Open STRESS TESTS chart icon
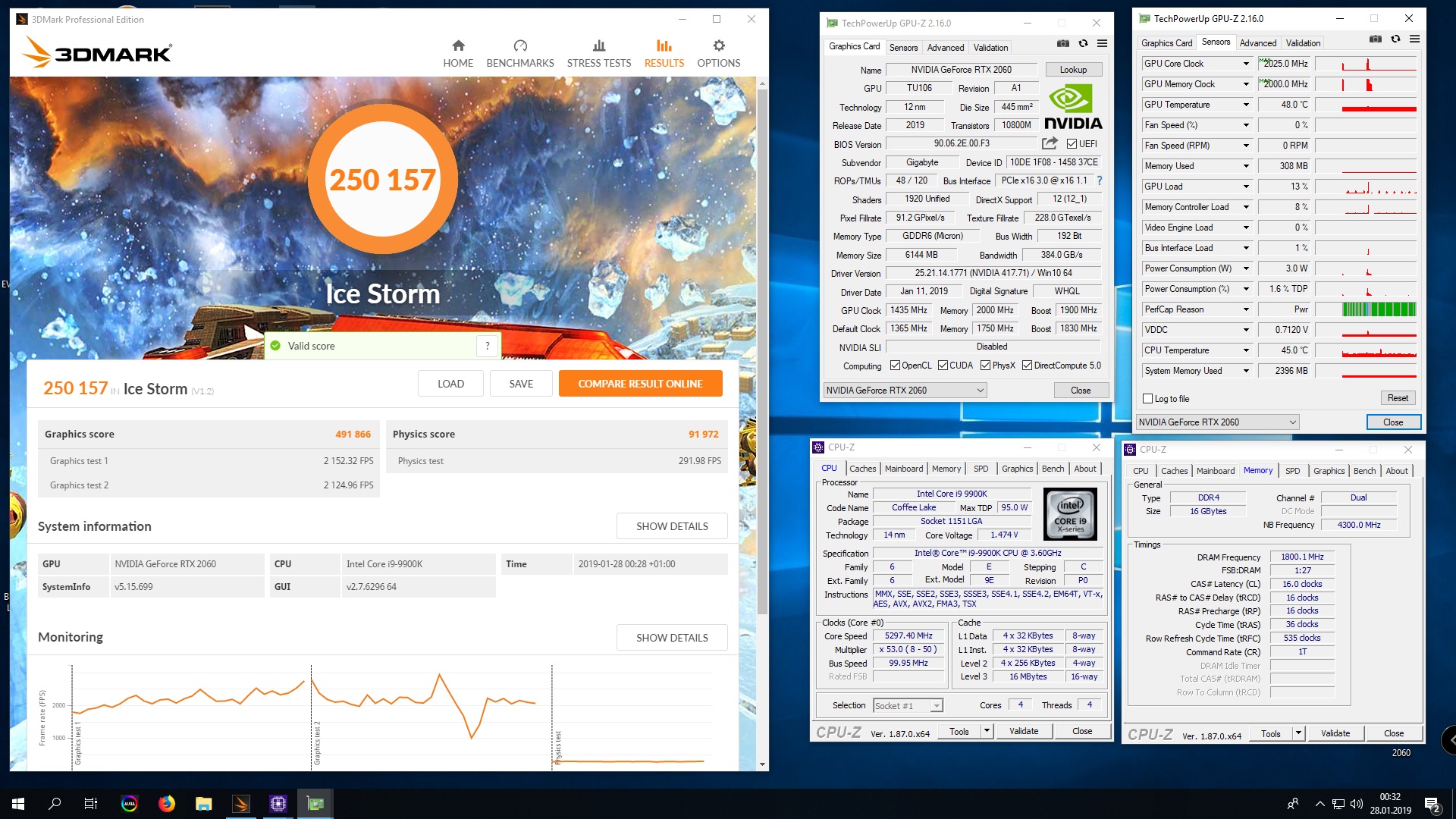This screenshot has height=819, width=1456. point(599,45)
